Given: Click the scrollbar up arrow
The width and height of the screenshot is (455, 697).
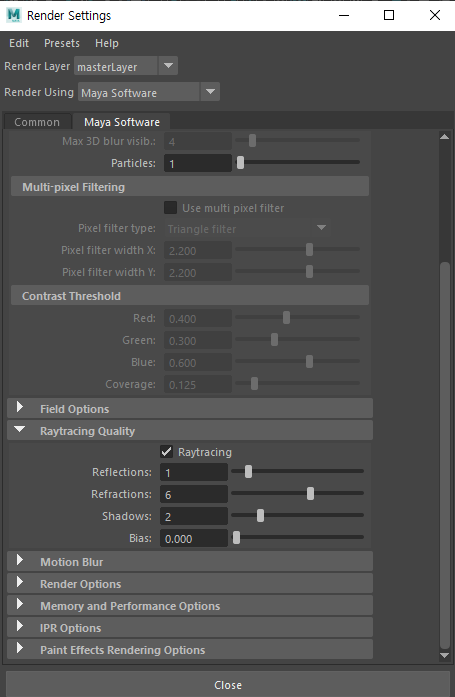Looking at the screenshot, I should (x=444, y=136).
